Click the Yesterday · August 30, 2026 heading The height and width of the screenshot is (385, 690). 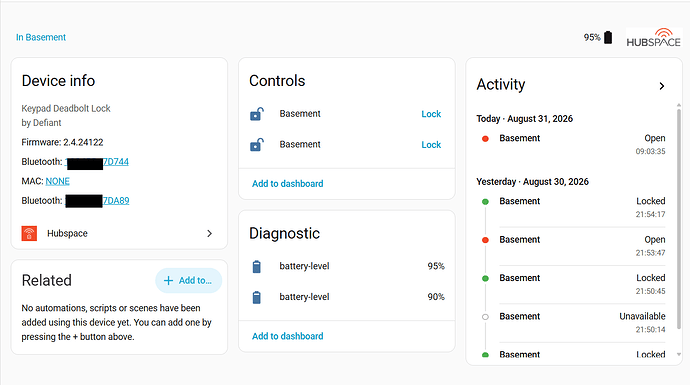[532, 182]
